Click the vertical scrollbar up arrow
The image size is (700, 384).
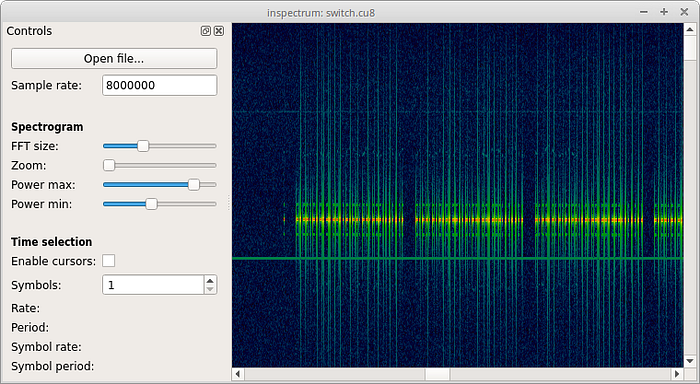[x=690, y=29]
